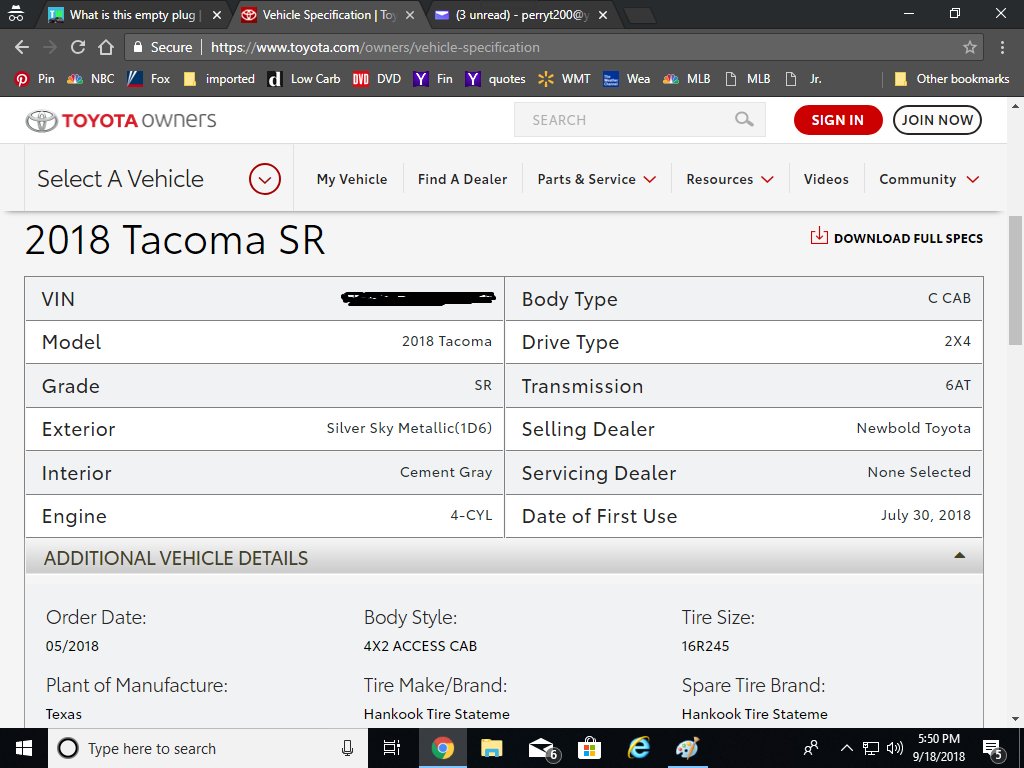Click the '4X2 ACCESS CAB' body style value
1024x768 pixels.
[421, 646]
